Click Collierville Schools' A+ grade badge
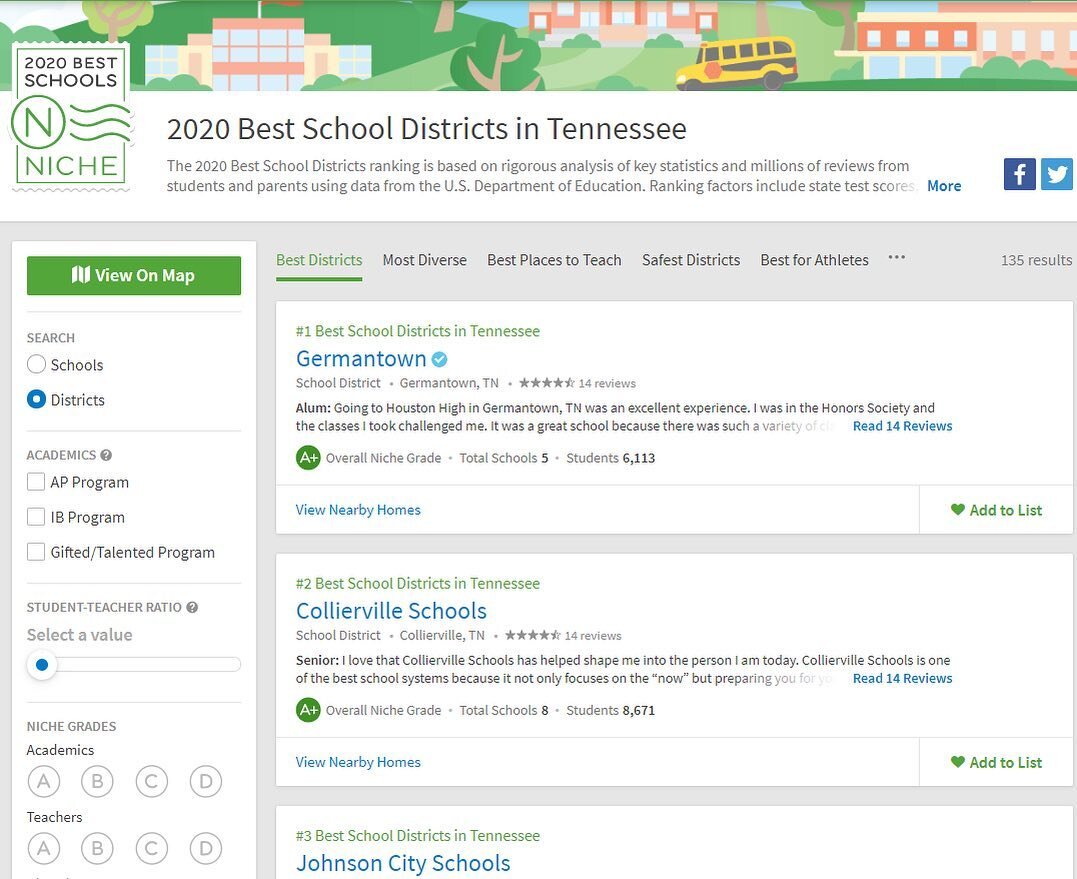 tap(308, 710)
